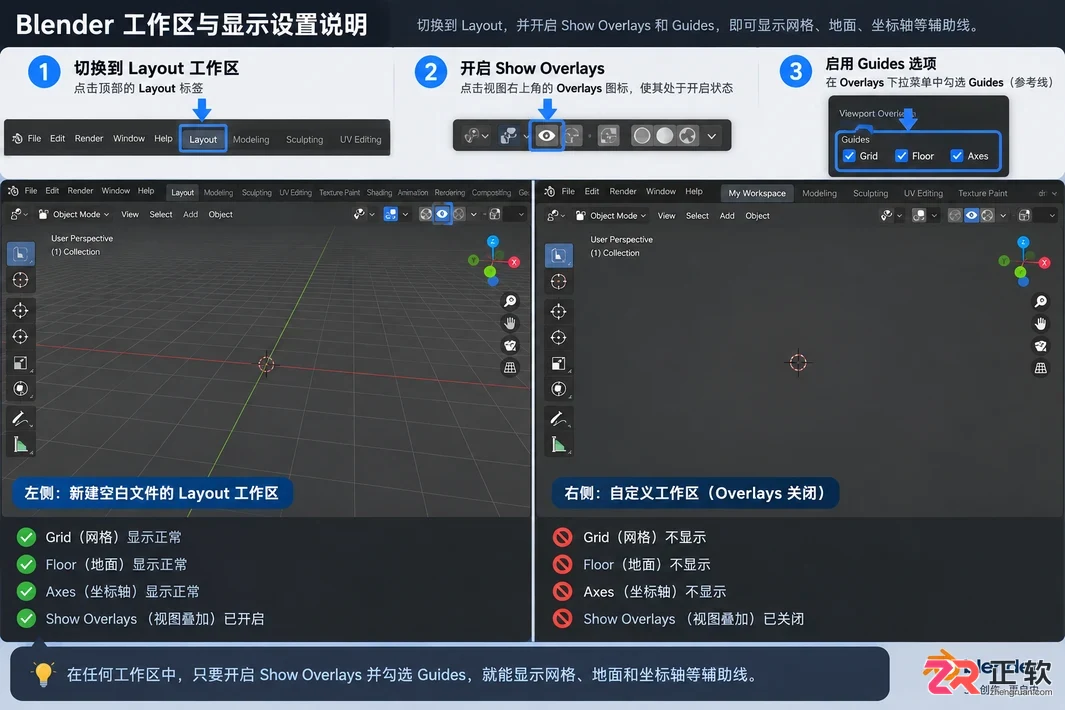The width and height of the screenshot is (1065, 710).
Task: Click '(1) Collection' text in right viewport
Action: click(x=615, y=253)
